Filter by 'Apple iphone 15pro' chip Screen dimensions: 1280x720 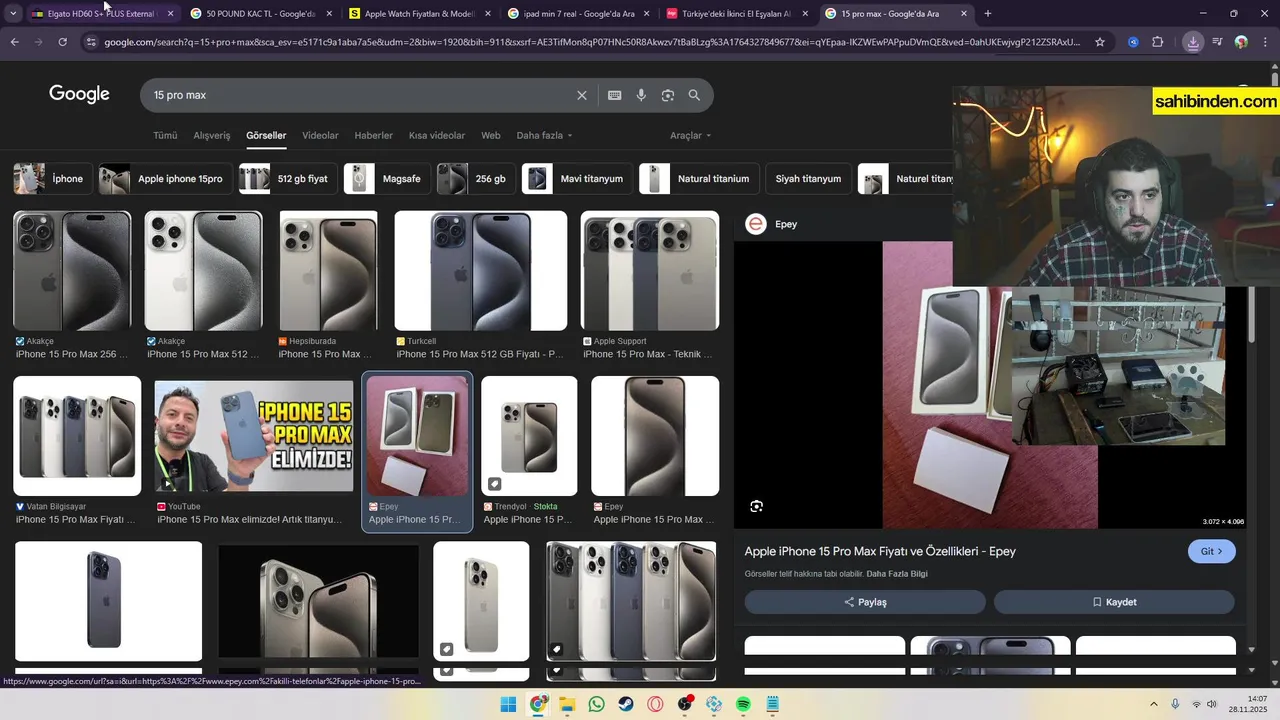pyautogui.click(x=165, y=179)
